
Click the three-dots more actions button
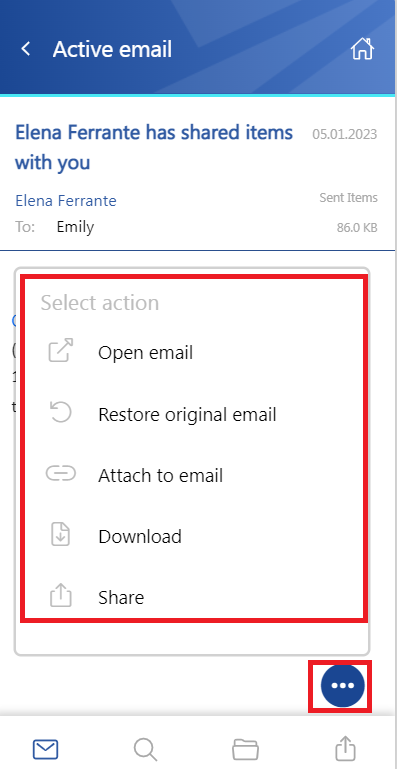pos(342,685)
